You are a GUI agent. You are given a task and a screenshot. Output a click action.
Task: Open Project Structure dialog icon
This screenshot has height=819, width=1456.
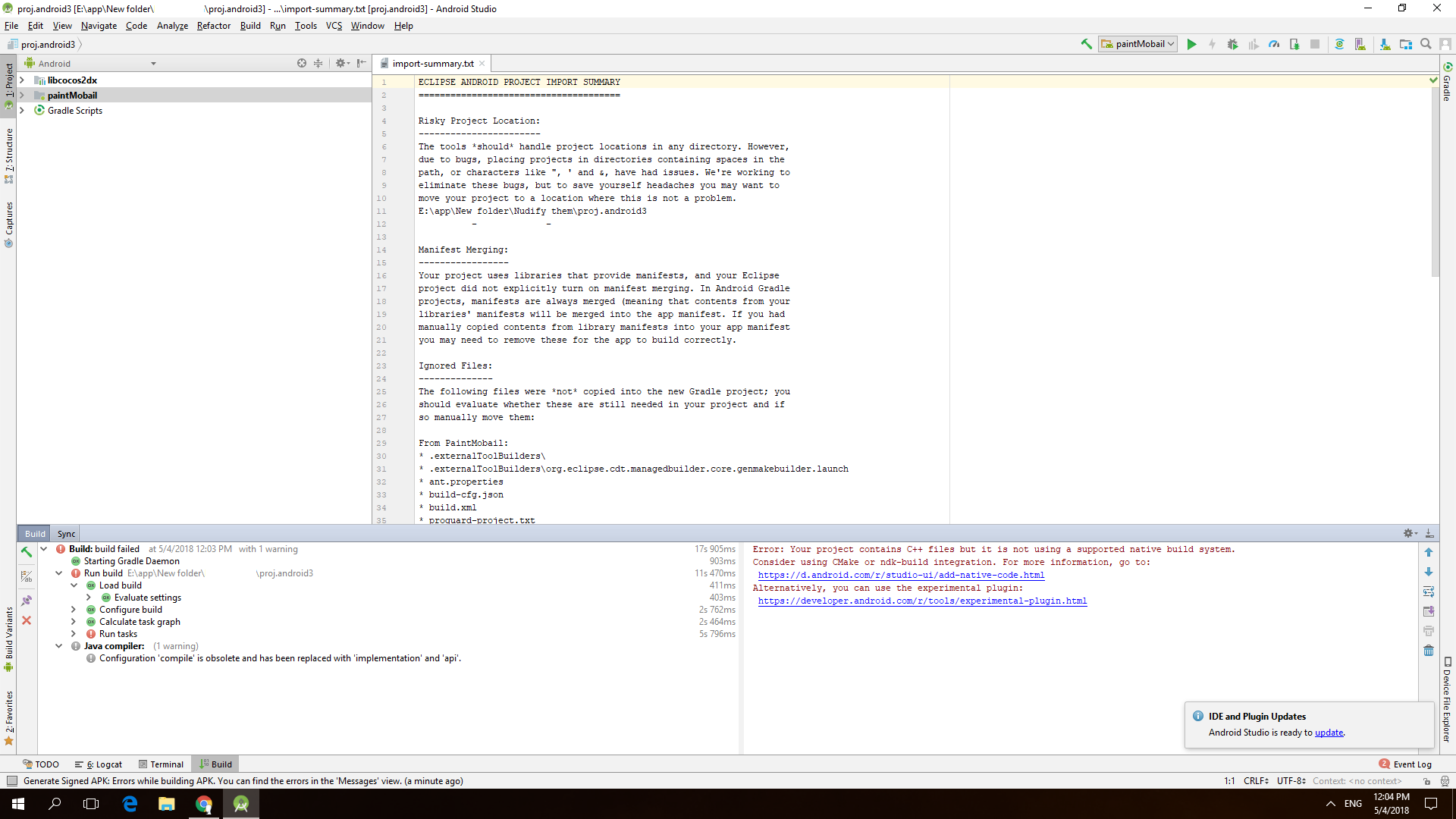tap(1405, 44)
